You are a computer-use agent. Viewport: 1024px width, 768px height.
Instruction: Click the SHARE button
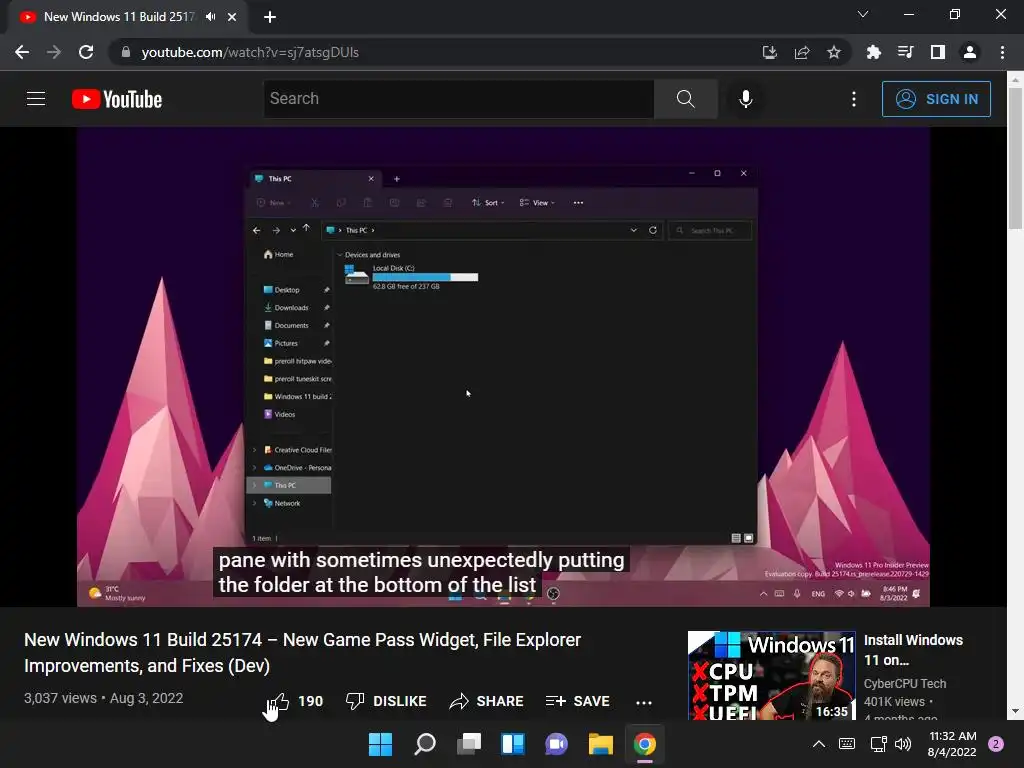[x=487, y=701]
